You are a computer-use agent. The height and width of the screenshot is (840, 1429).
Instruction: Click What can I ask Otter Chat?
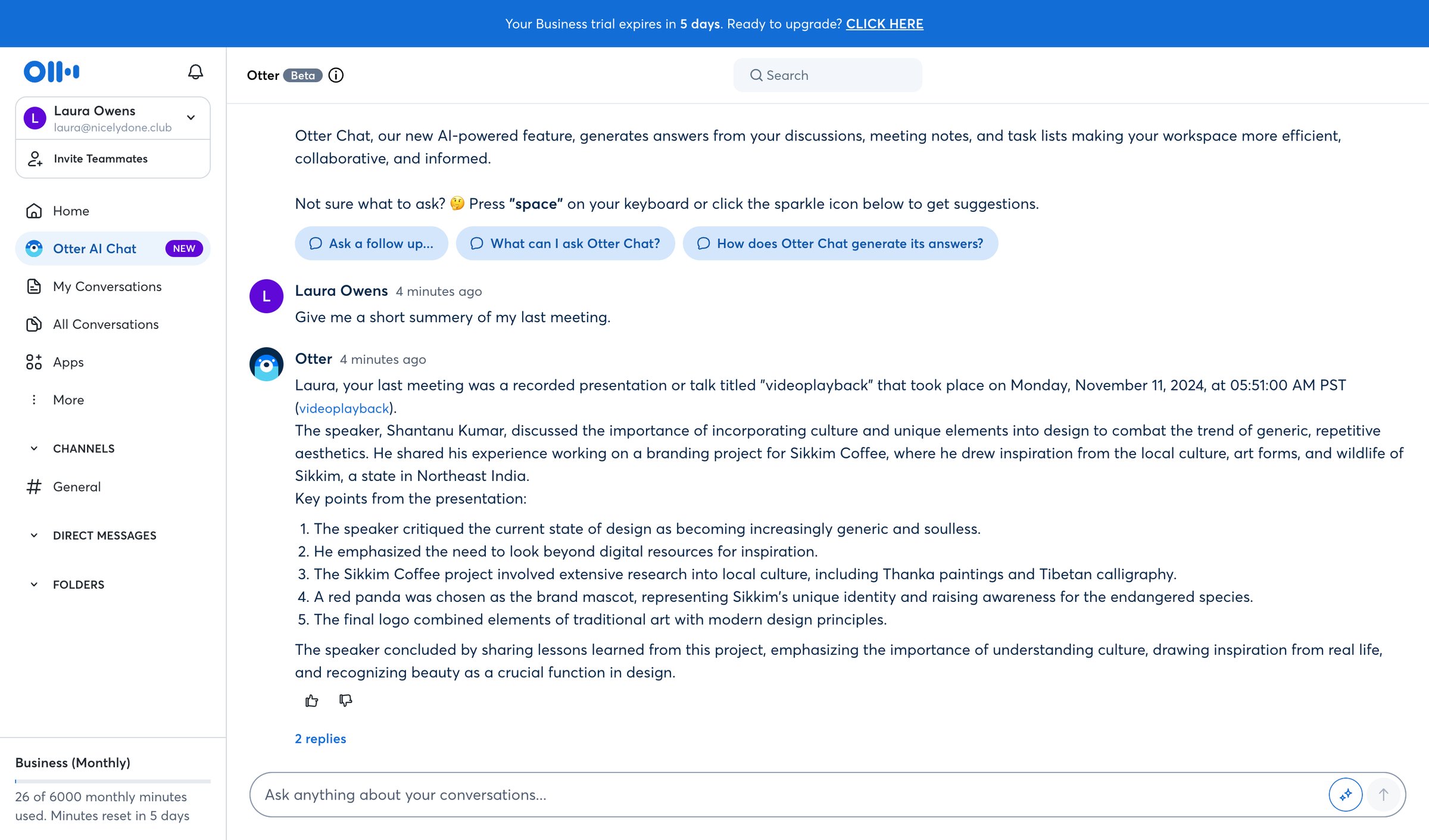(565, 243)
